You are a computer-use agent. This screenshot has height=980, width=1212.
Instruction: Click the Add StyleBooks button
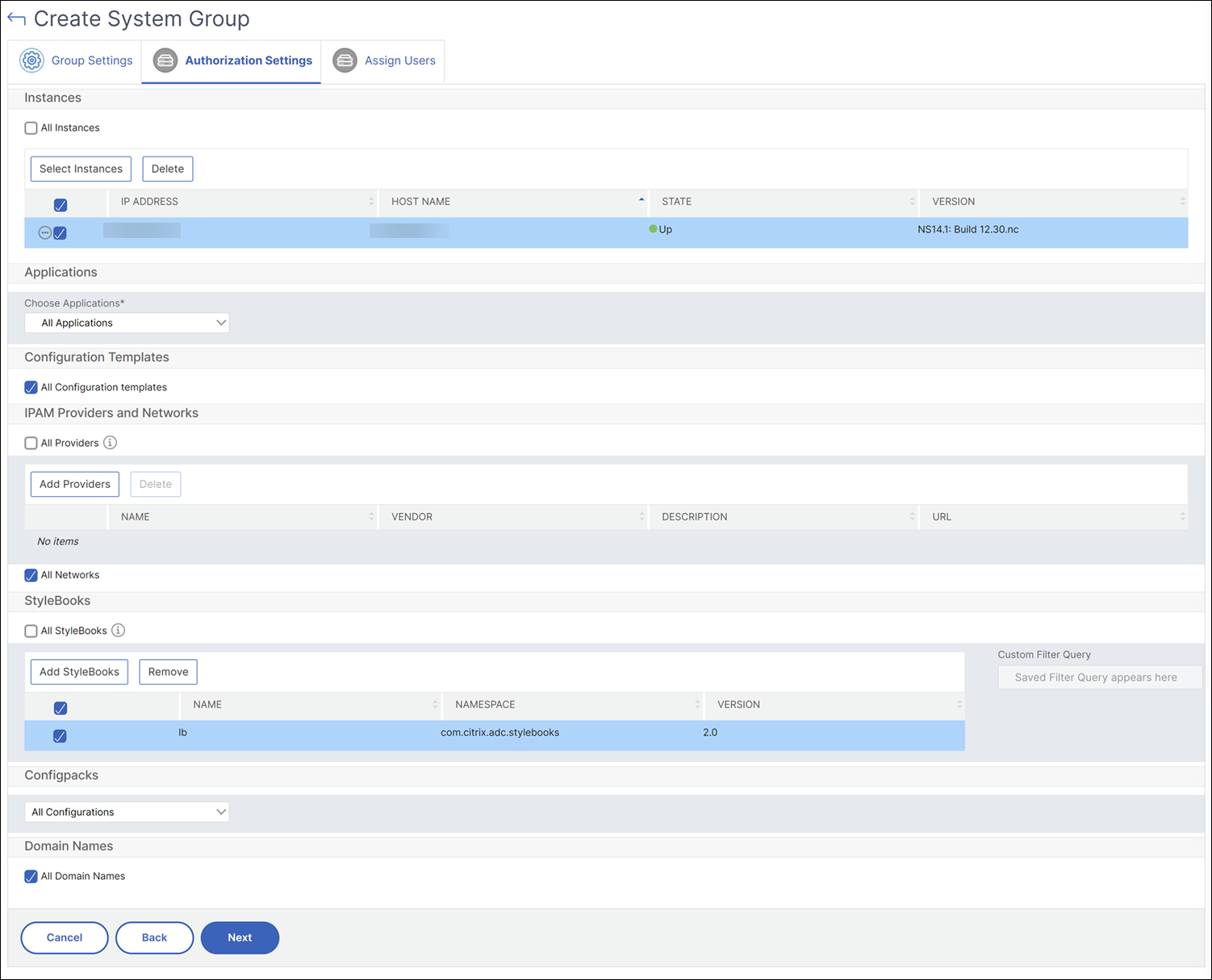79,672
